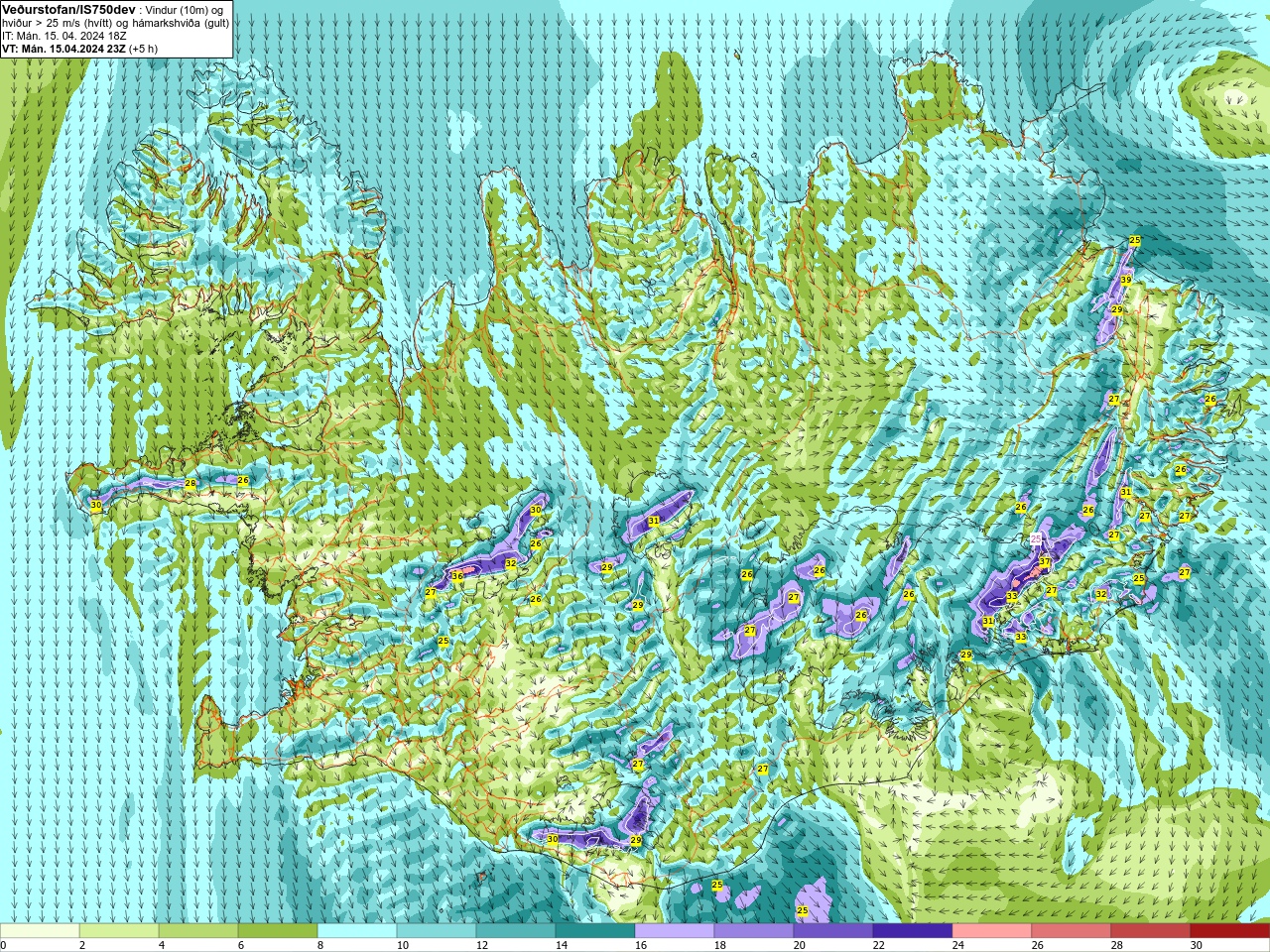Image resolution: width=1270 pixels, height=952 pixels.
Task: Select the 2–4 m/s light green legend swatch
Action: [x=119, y=931]
